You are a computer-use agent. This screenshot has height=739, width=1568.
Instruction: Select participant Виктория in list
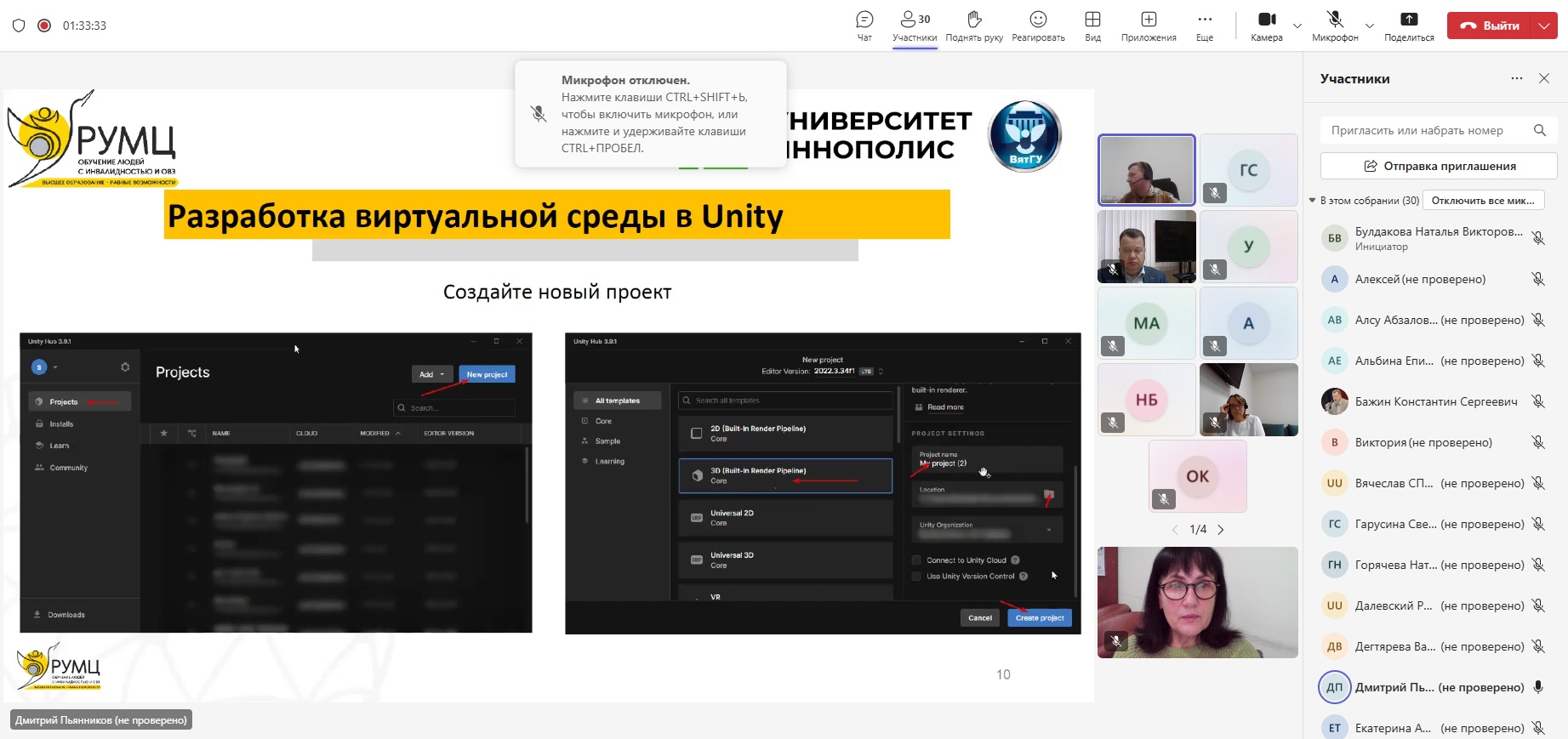coord(1435,442)
